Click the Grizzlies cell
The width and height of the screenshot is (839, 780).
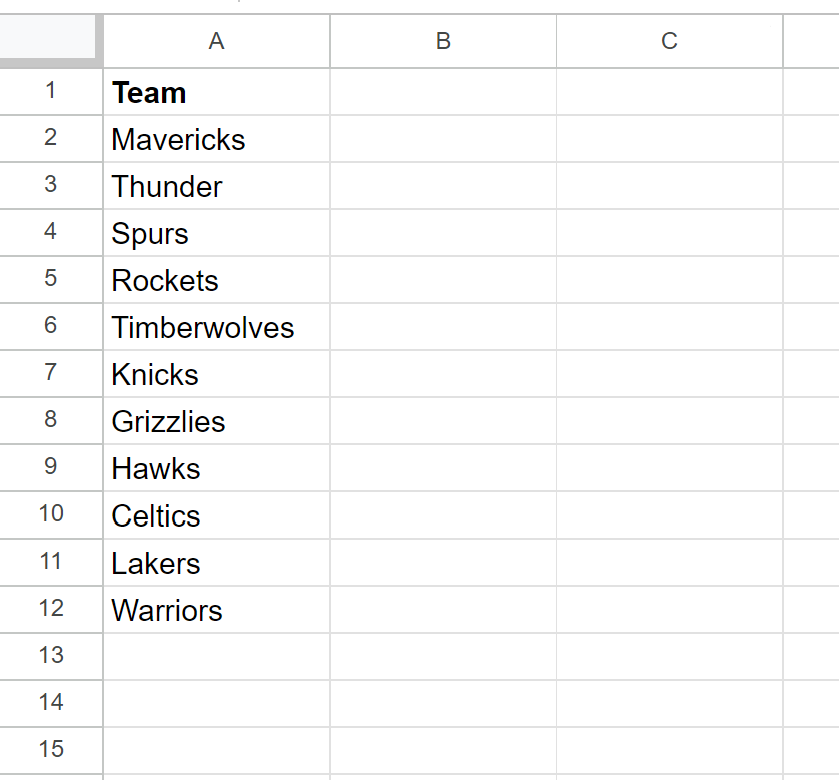tap(217, 421)
